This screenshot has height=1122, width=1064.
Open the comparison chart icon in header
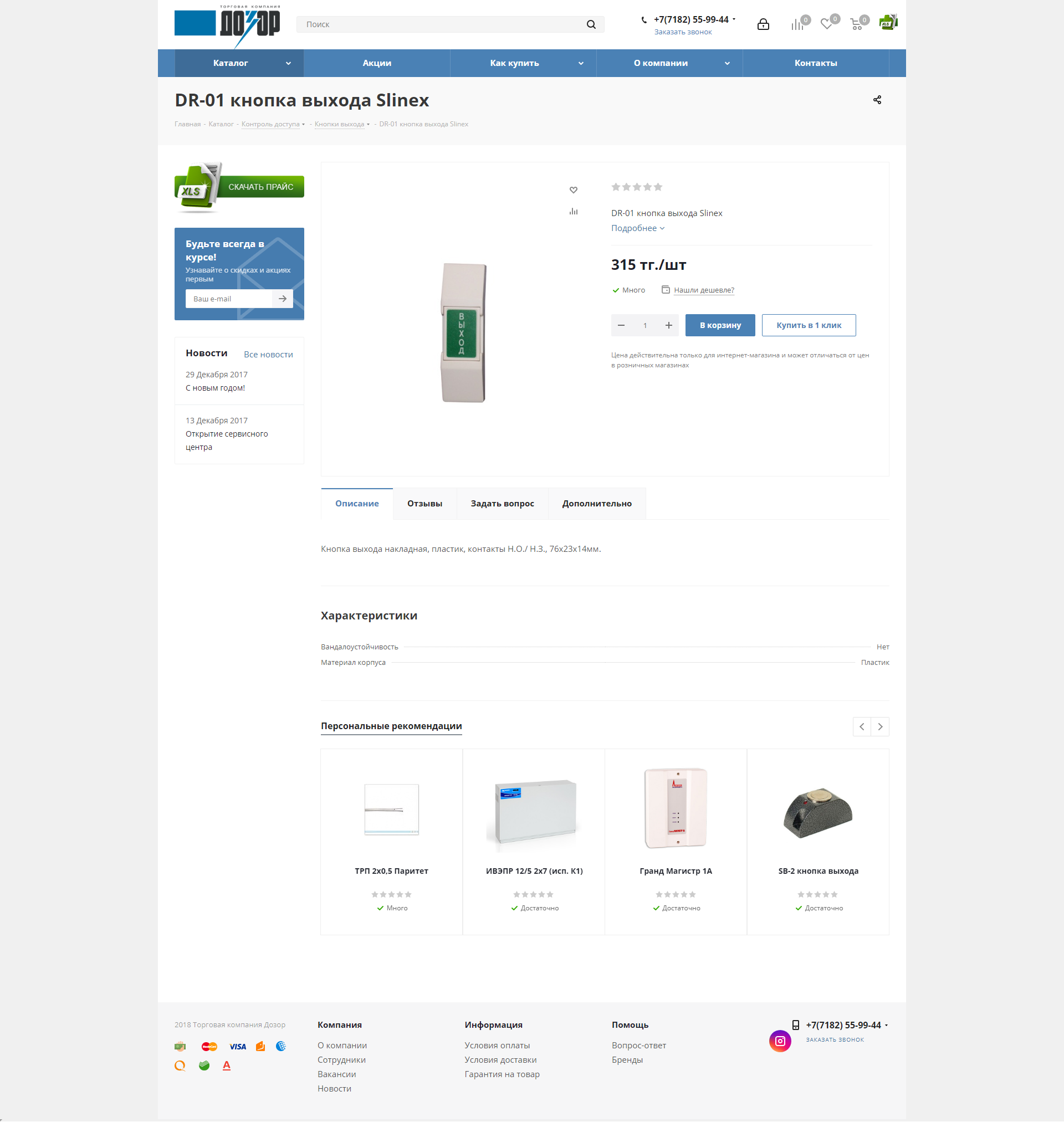(797, 24)
